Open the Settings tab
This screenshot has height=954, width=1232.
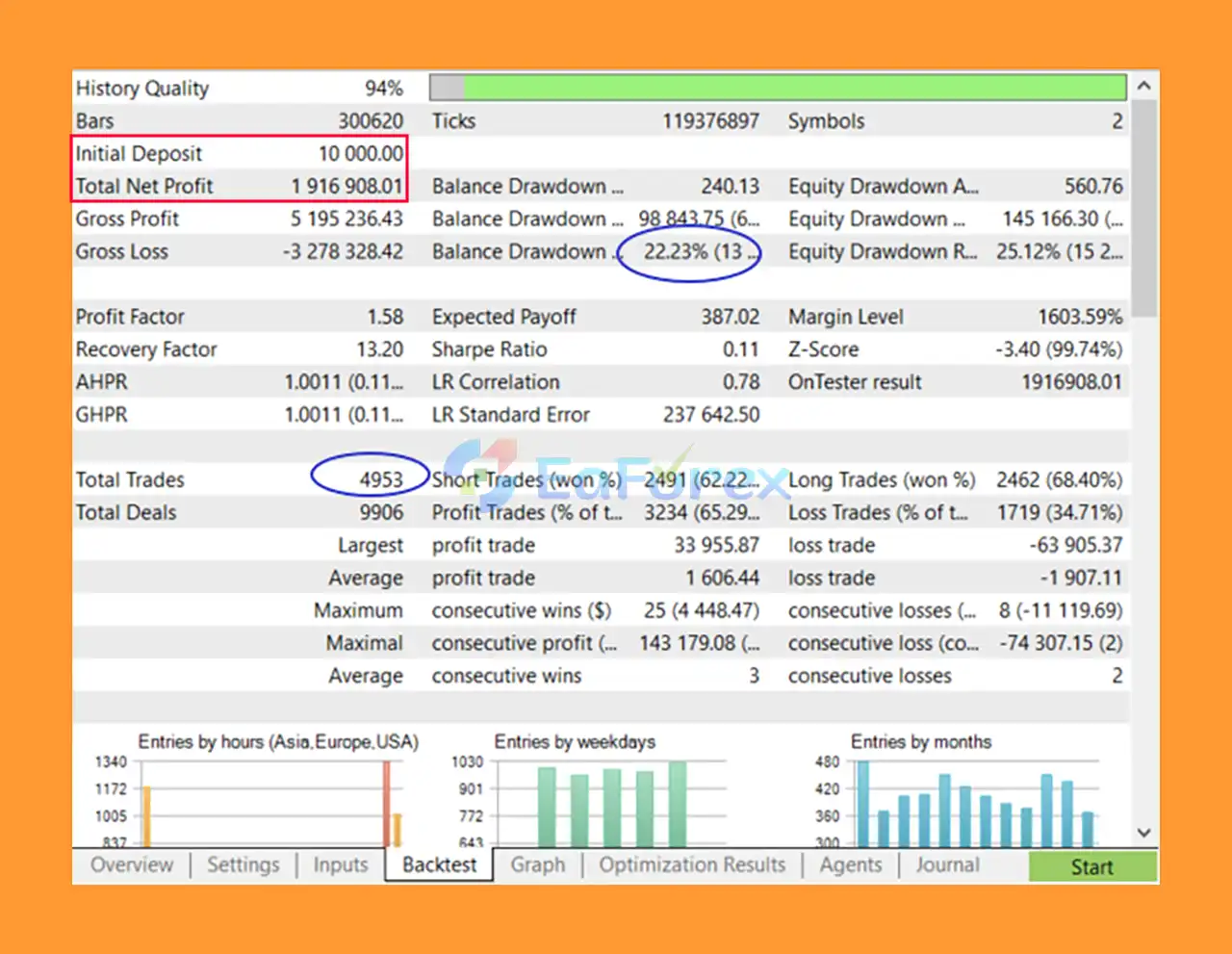pos(243,864)
